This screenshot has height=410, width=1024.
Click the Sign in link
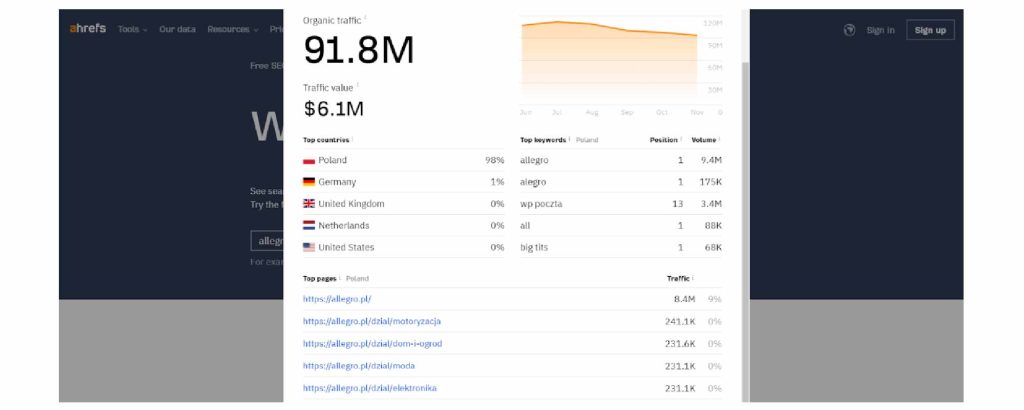coord(880,30)
